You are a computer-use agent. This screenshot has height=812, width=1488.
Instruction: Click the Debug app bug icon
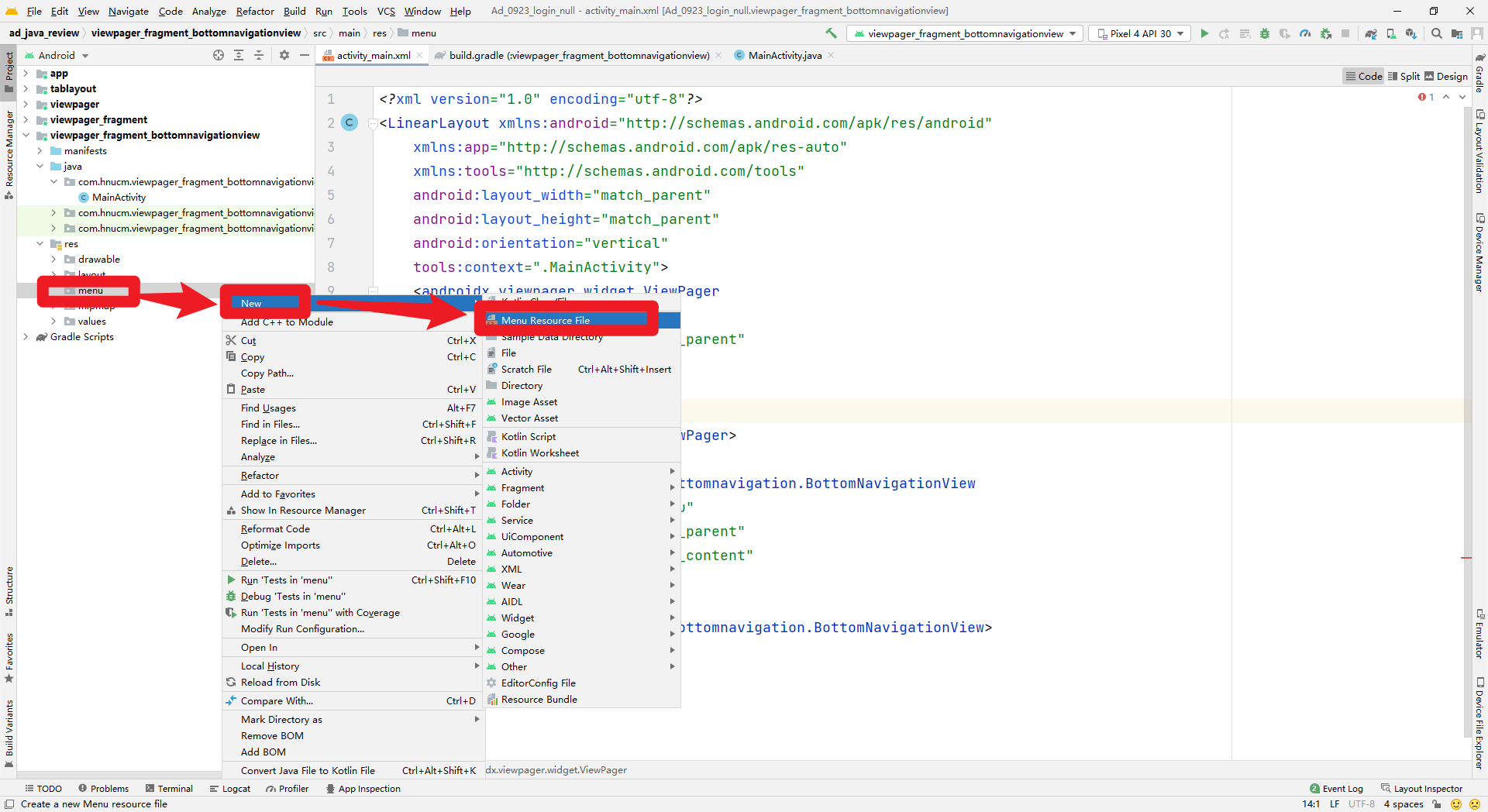pos(1265,33)
